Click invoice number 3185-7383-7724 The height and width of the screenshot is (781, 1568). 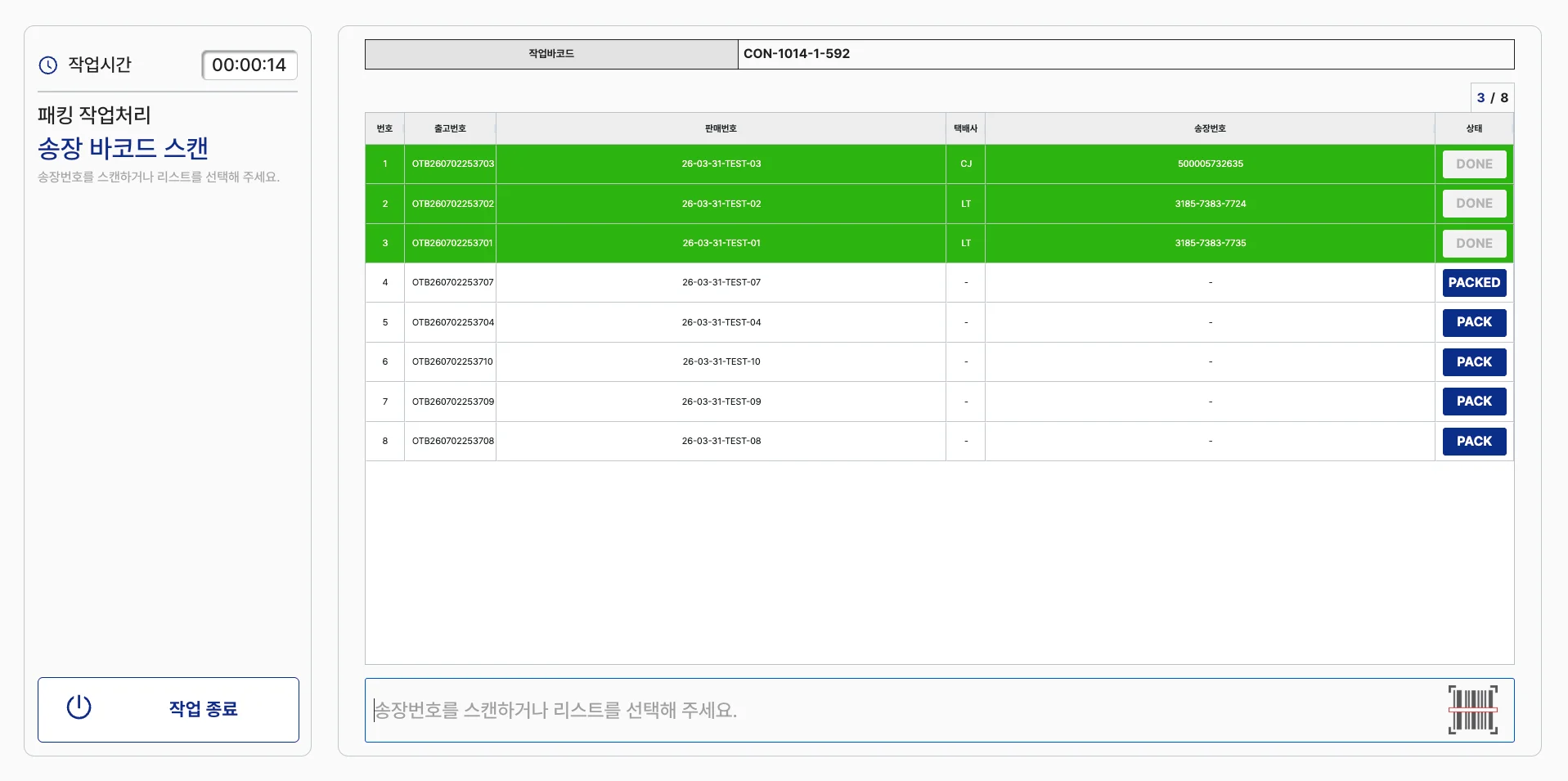pyautogui.click(x=1211, y=204)
